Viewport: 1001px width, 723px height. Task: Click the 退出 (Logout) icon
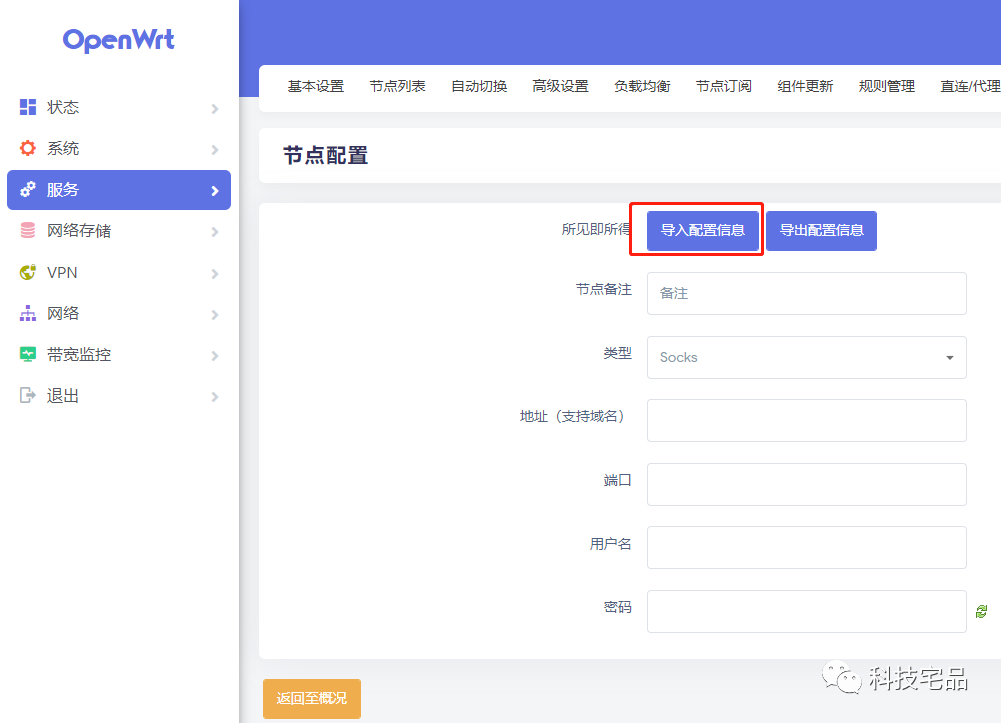tap(28, 395)
